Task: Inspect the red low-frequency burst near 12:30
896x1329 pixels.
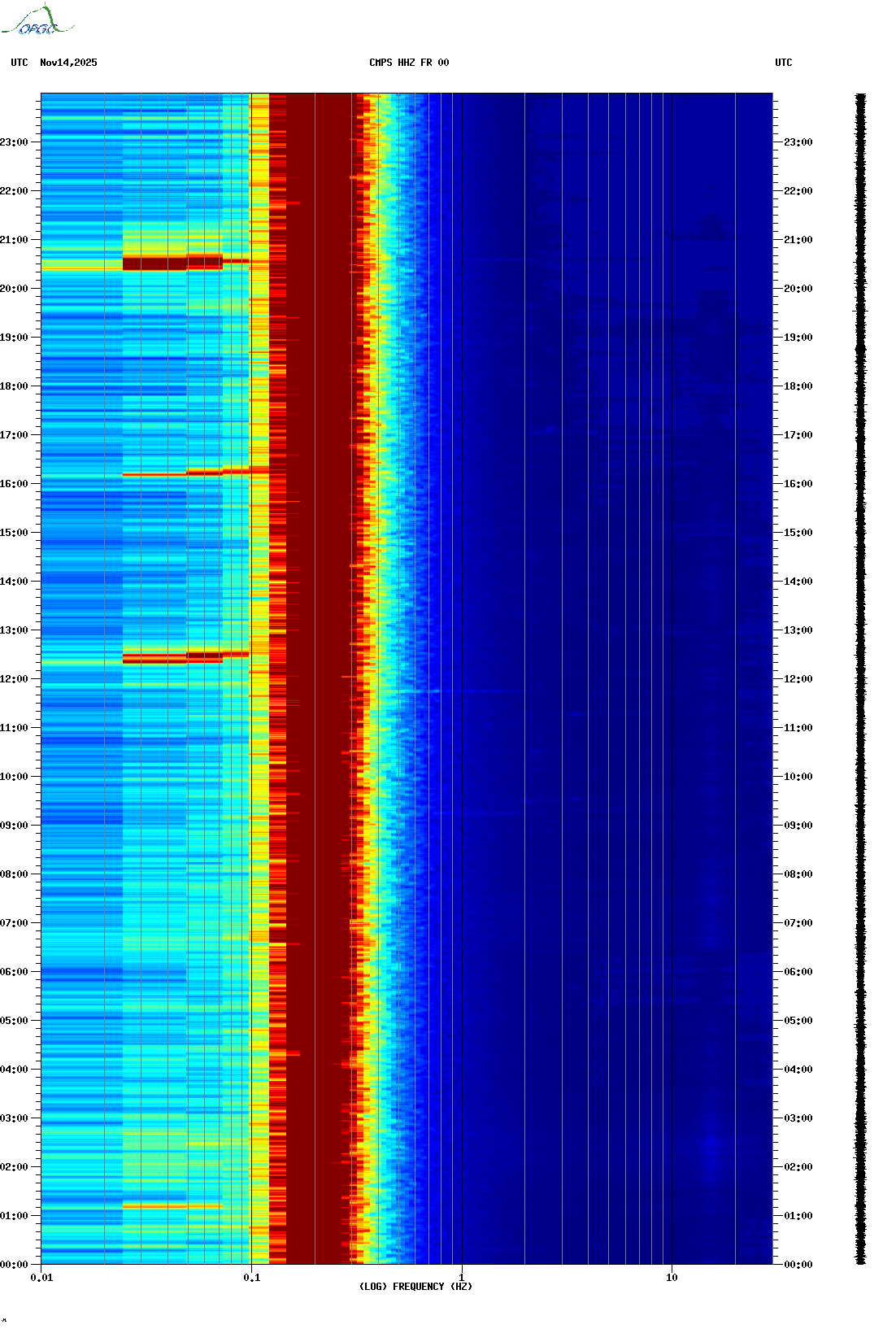Action: [x=171, y=657]
